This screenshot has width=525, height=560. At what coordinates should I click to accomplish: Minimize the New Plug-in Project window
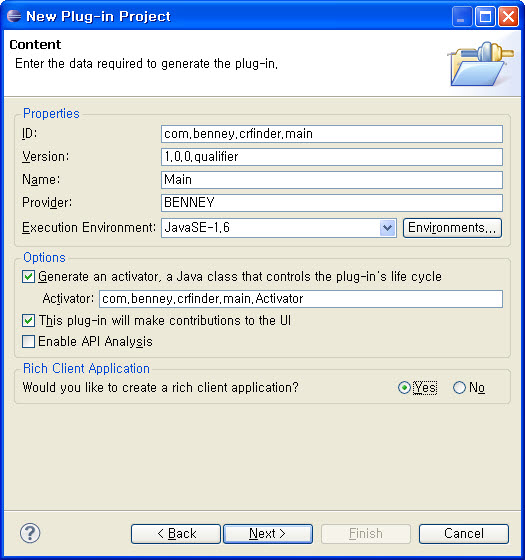(x=462, y=16)
